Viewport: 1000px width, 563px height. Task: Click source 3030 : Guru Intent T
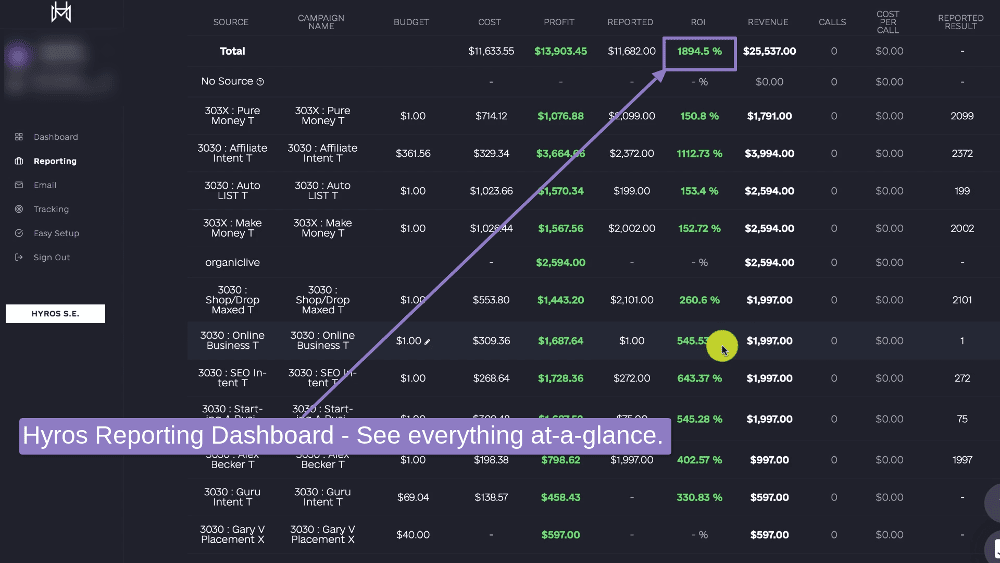(232, 497)
